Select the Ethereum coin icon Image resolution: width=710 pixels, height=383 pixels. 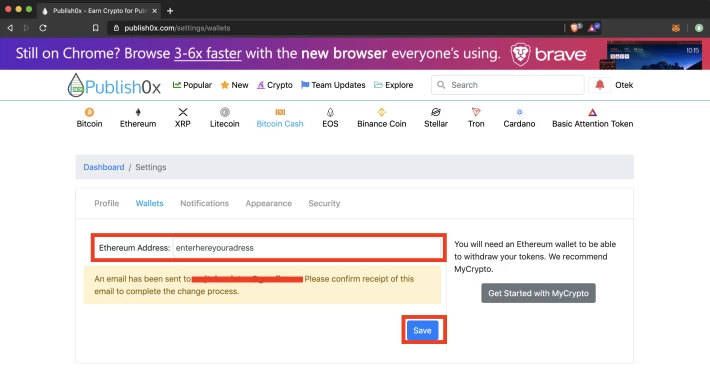[x=138, y=112]
